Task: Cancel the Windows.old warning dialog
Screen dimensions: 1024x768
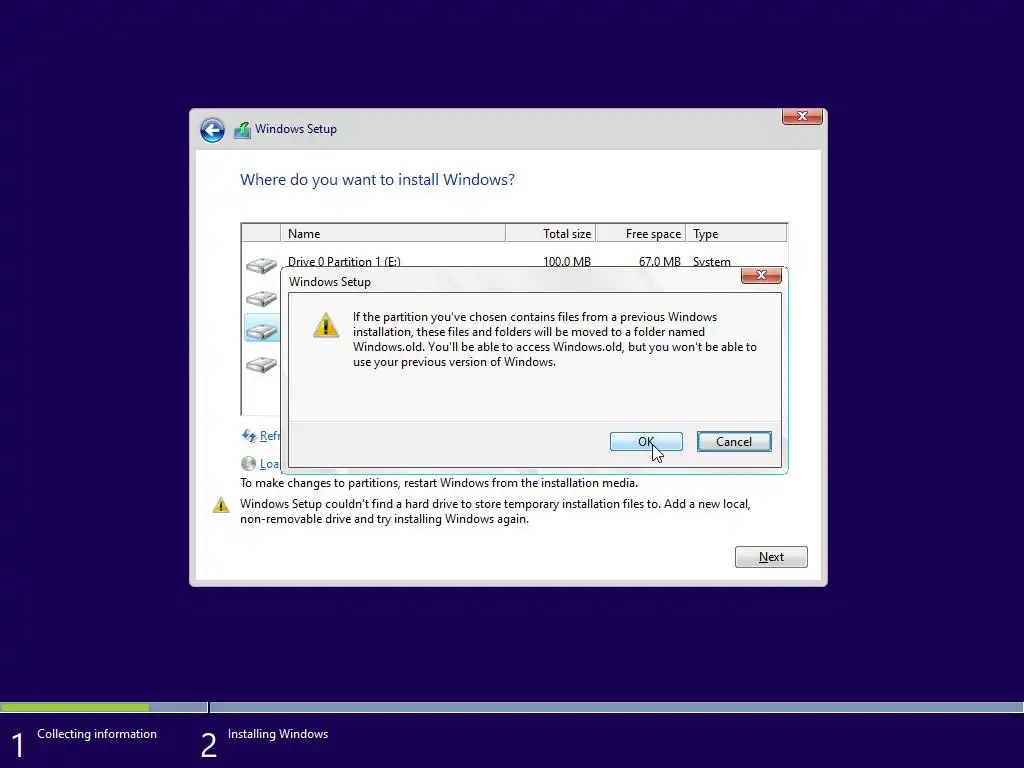Action: [733, 441]
